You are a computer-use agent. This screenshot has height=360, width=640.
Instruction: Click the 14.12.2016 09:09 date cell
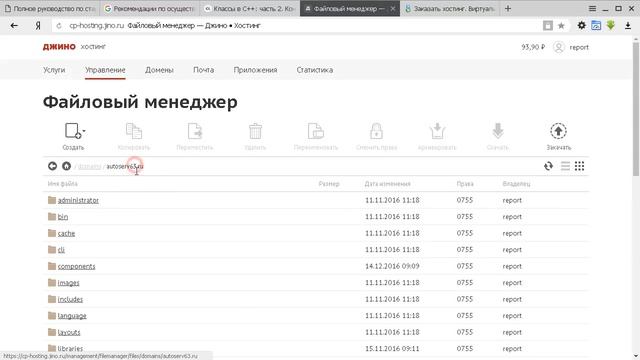[x=392, y=266]
